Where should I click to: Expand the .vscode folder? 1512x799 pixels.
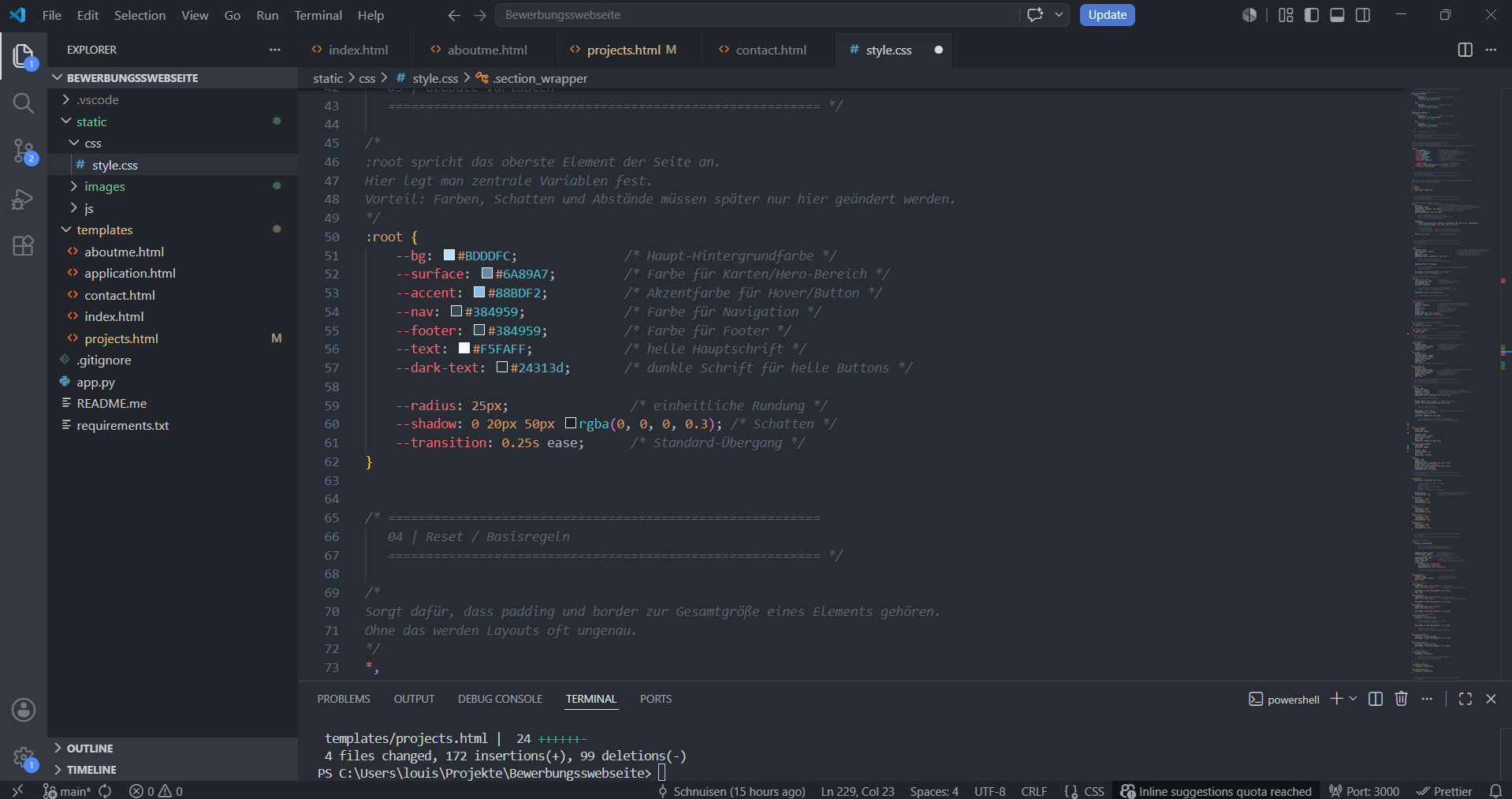66,99
